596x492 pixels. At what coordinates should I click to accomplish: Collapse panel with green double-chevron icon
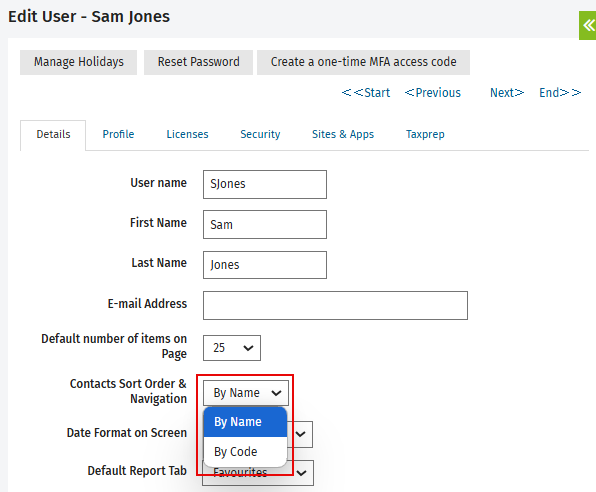[588, 25]
